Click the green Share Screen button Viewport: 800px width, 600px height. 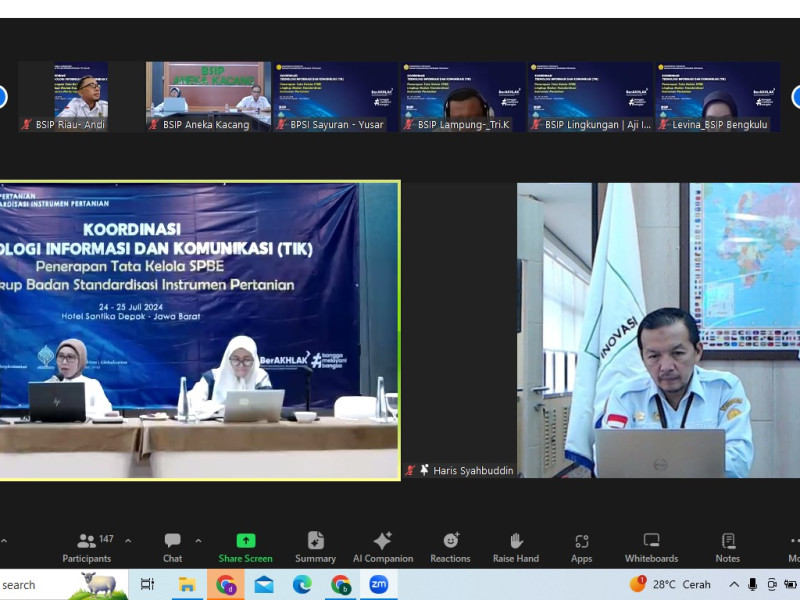pyautogui.click(x=245, y=546)
